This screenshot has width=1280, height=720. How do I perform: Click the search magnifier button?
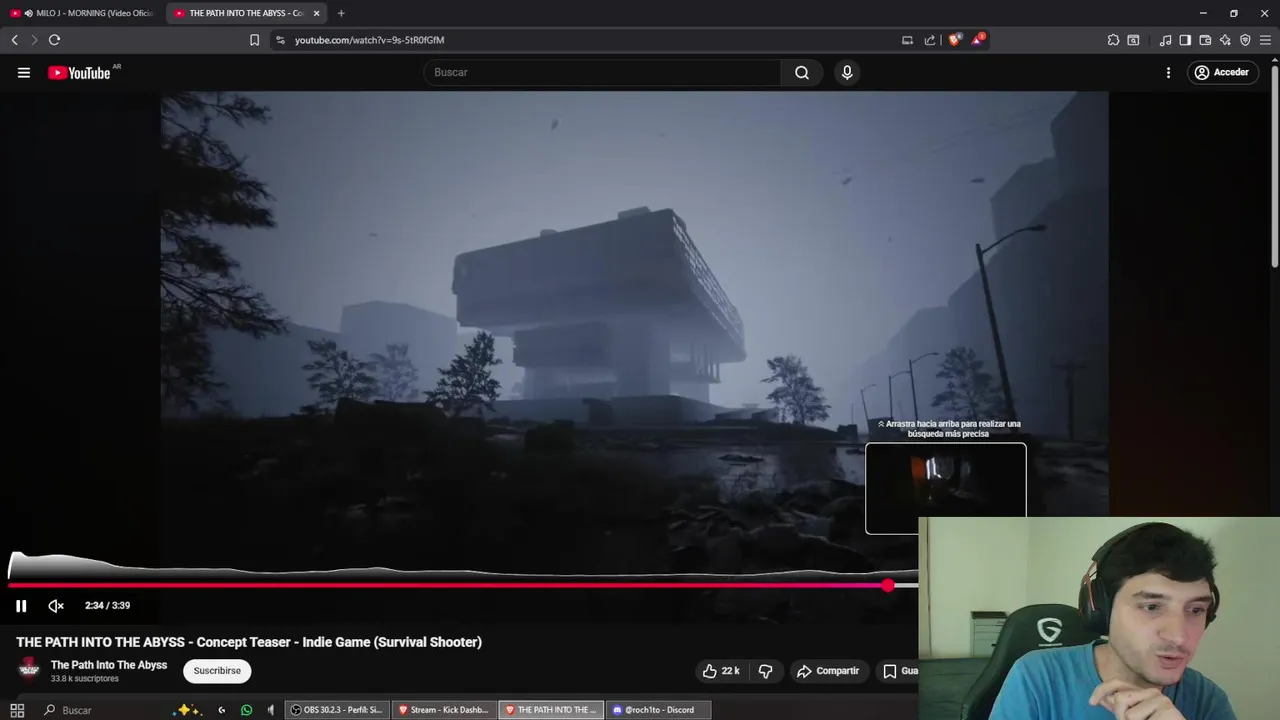802,72
